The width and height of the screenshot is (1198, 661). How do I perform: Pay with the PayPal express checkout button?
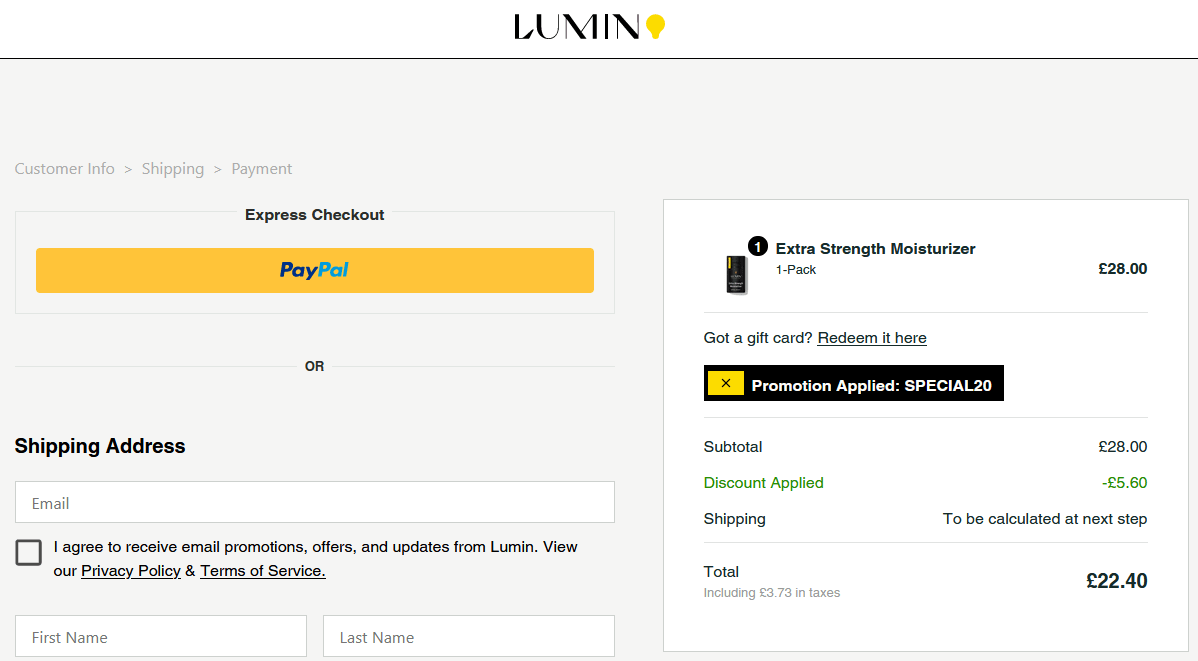click(315, 271)
